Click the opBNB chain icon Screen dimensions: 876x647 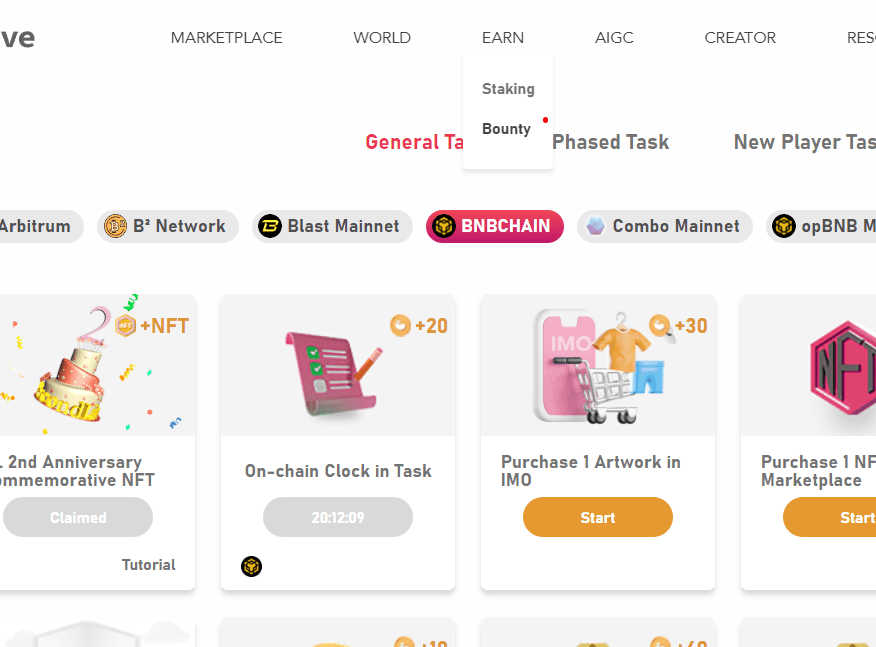click(x=784, y=226)
